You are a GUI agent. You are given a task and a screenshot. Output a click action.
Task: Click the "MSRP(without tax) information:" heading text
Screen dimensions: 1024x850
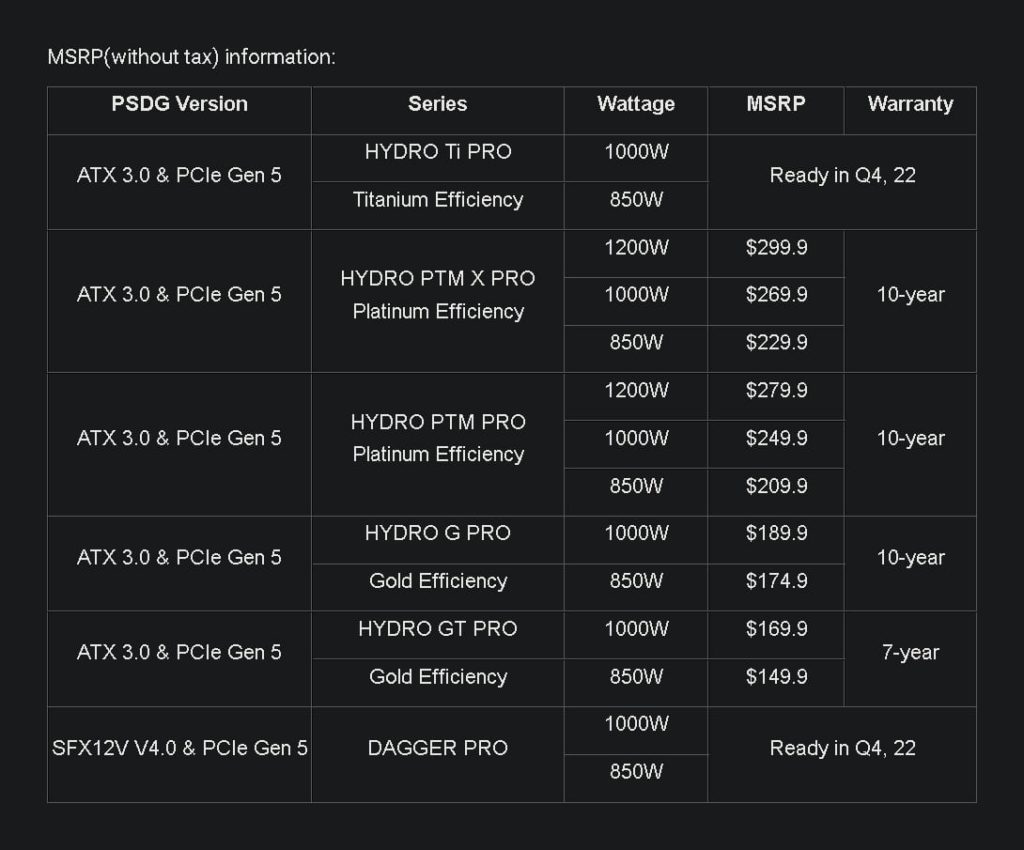192,57
